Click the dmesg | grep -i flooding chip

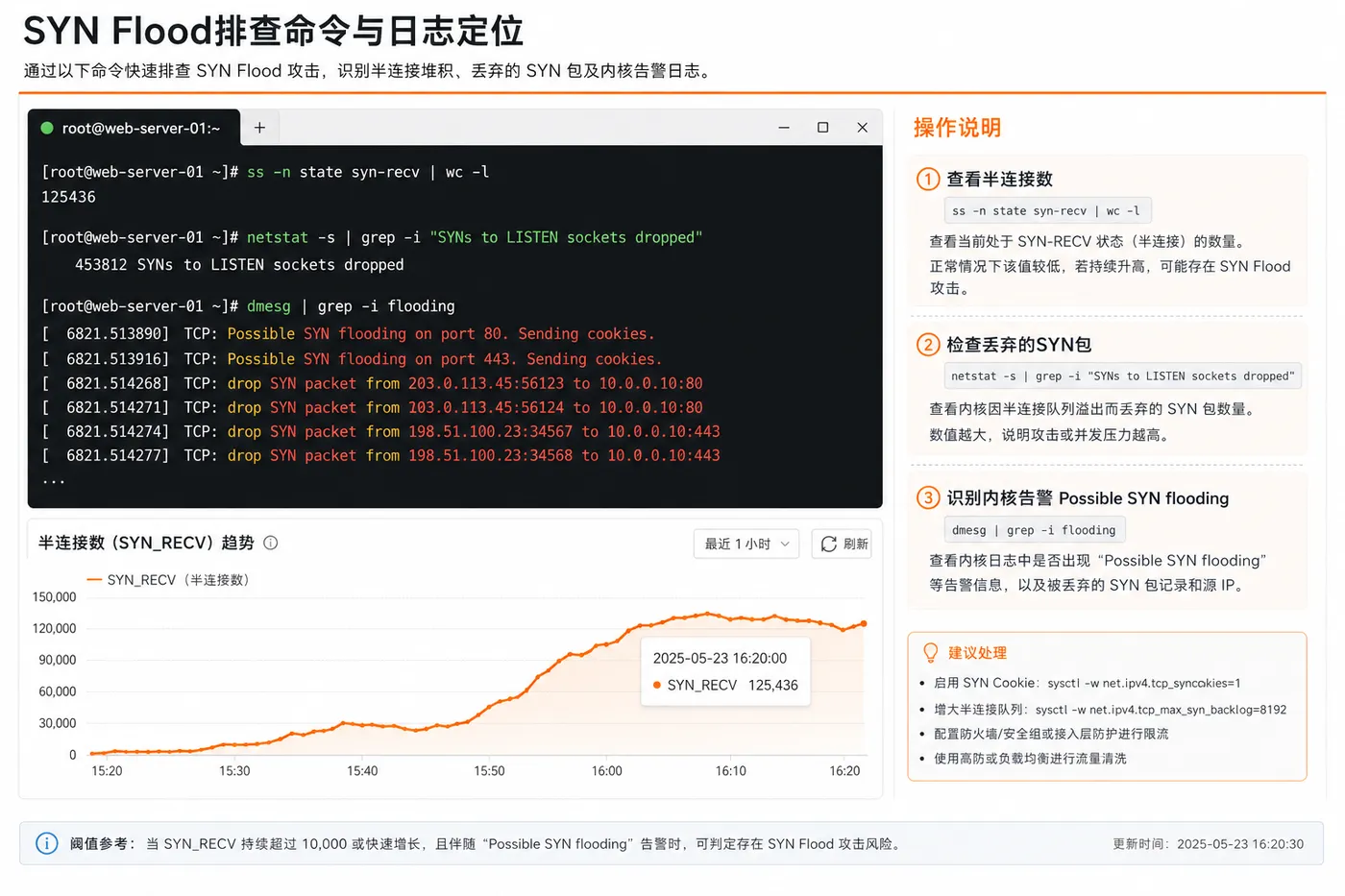click(1034, 530)
